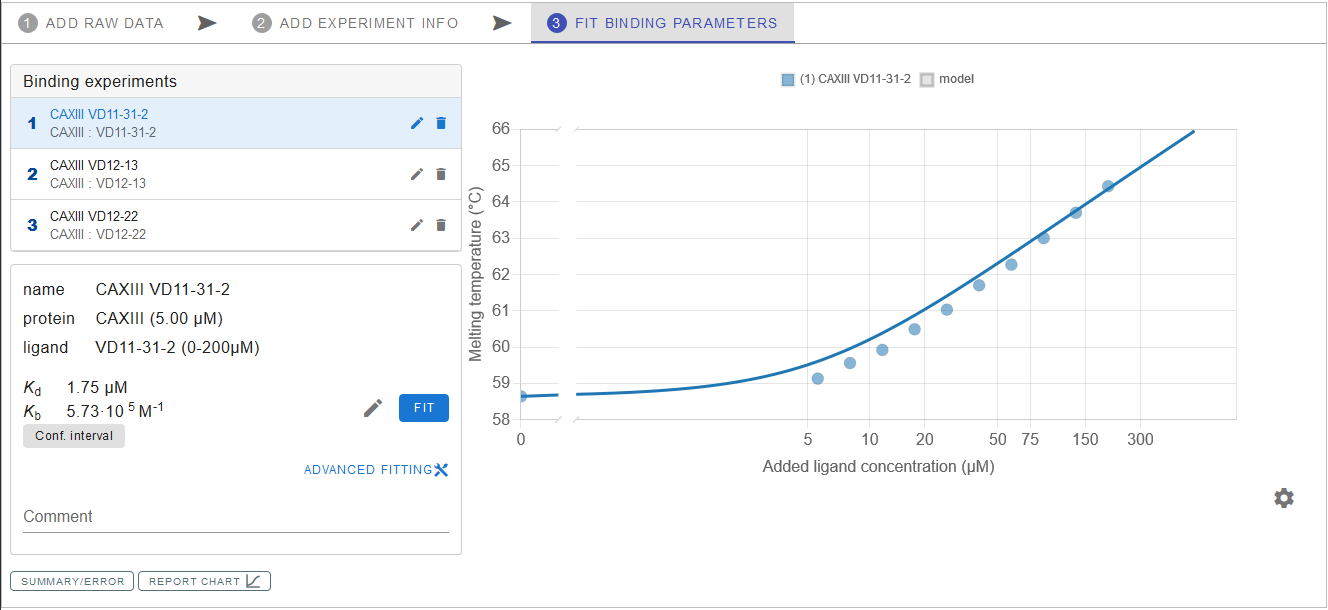
Task: Open Fit Binding Parameters tab
Action: point(663,23)
